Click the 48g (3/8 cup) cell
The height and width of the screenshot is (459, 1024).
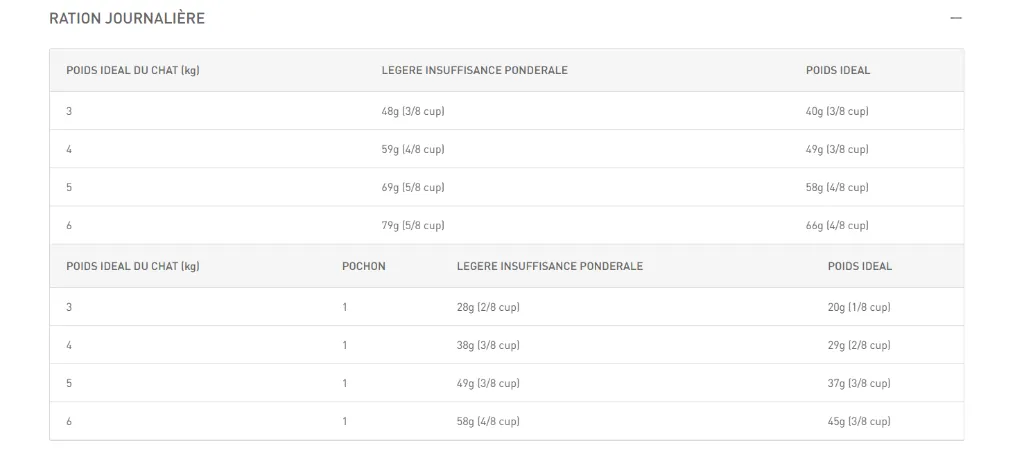pos(412,111)
